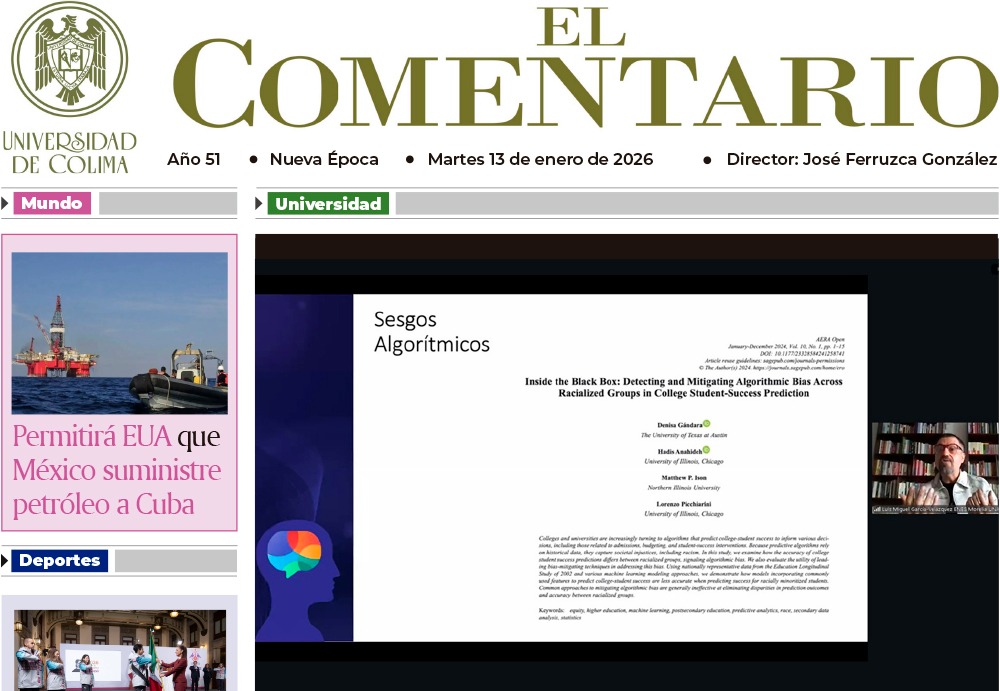Click the date Martes 13 de enero de 2026
This screenshot has height=691, width=1000.
540,159
